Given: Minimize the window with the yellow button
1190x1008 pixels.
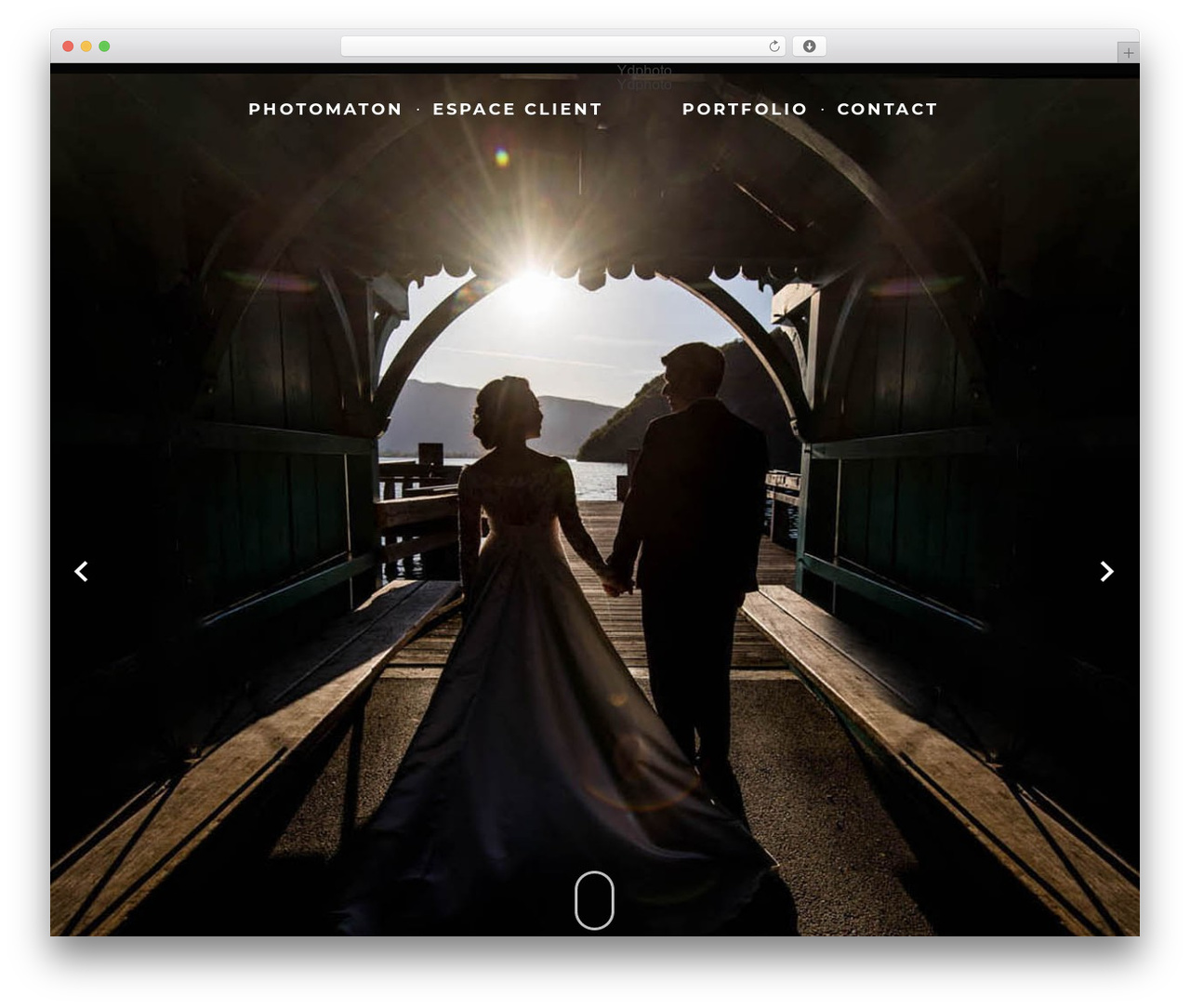Looking at the screenshot, I should point(86,46).
